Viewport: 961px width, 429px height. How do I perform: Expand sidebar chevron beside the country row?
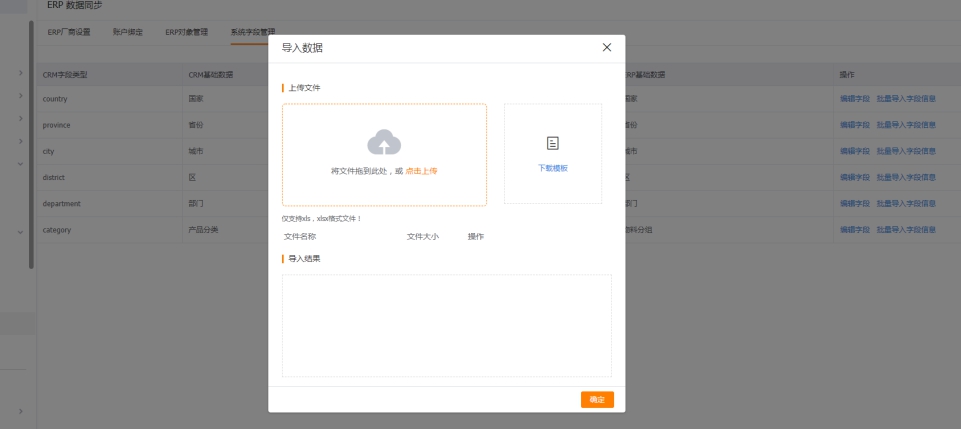point(20,96)
